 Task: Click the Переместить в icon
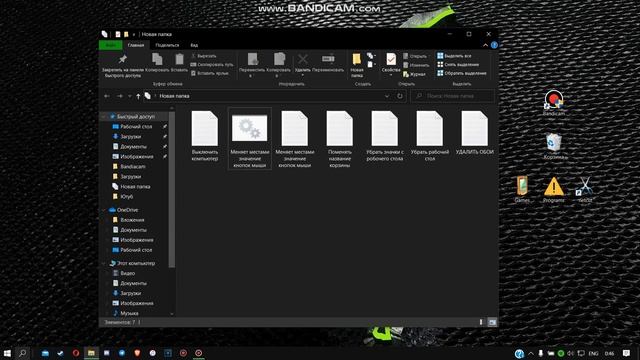tap(253, 60)
